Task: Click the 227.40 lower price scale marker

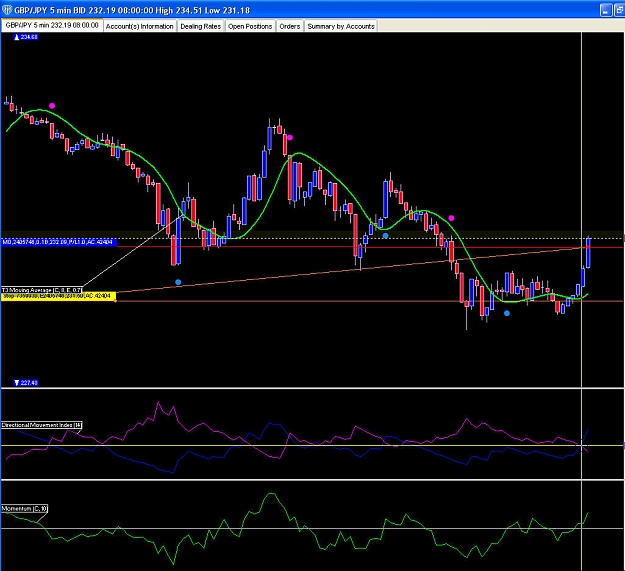Action: [x=26, y=383]
